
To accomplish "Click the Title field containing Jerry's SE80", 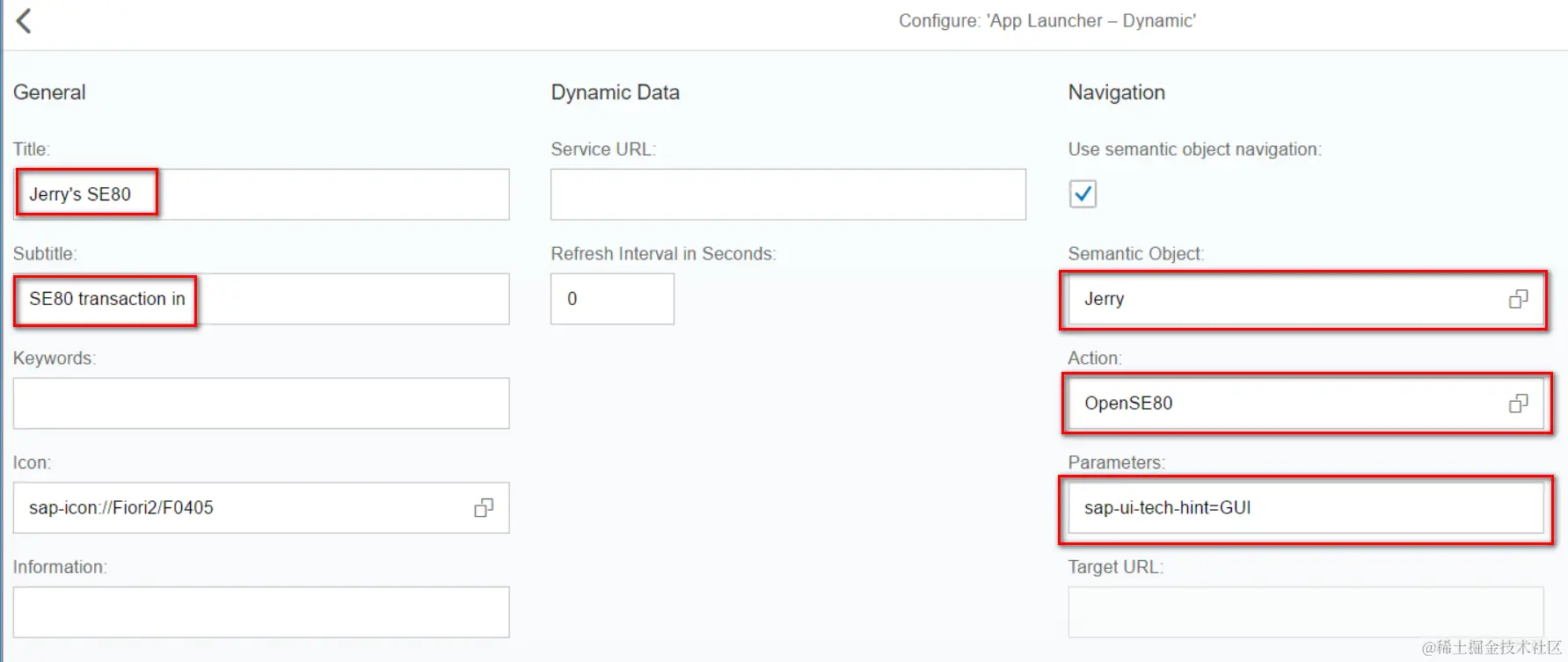I will click(261, 194).
